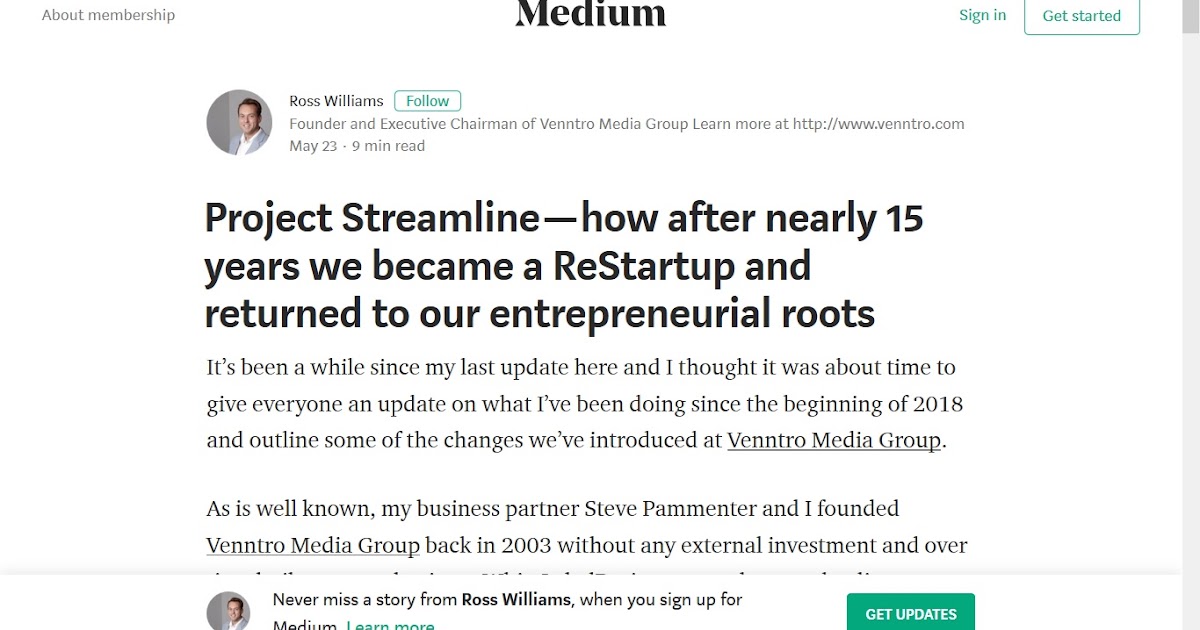The height and width of the screenshot is (630, 1200).
Task: Click GET UPDATES button
Action: point(911,613)
